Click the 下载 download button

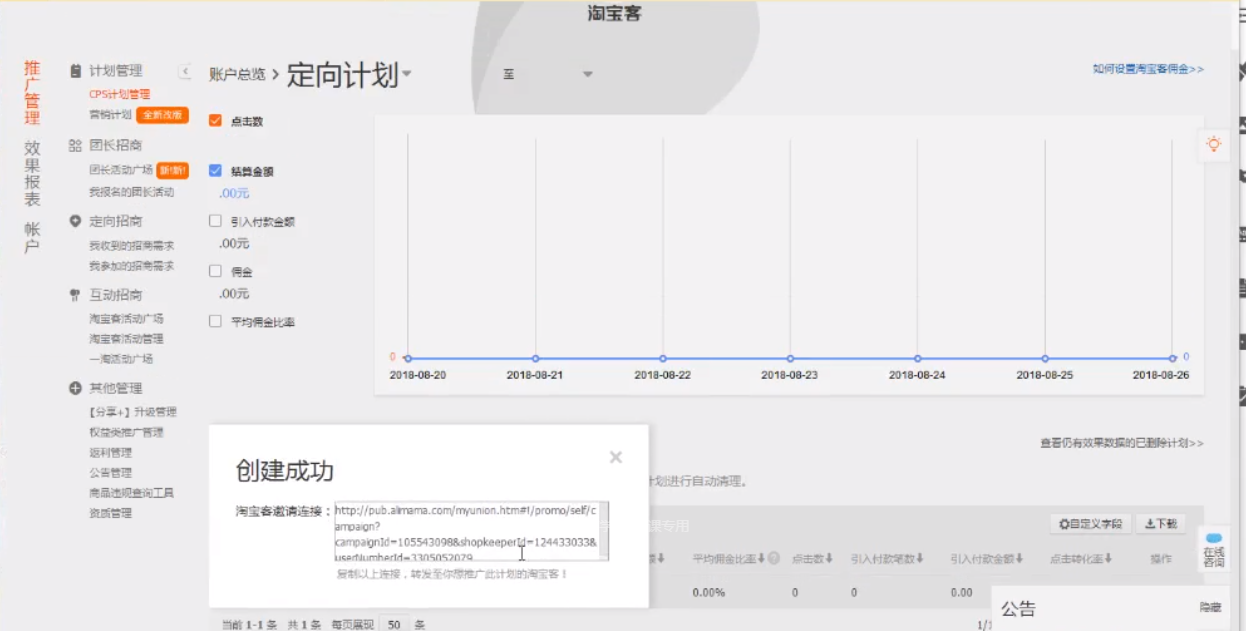coord(1160,524)
